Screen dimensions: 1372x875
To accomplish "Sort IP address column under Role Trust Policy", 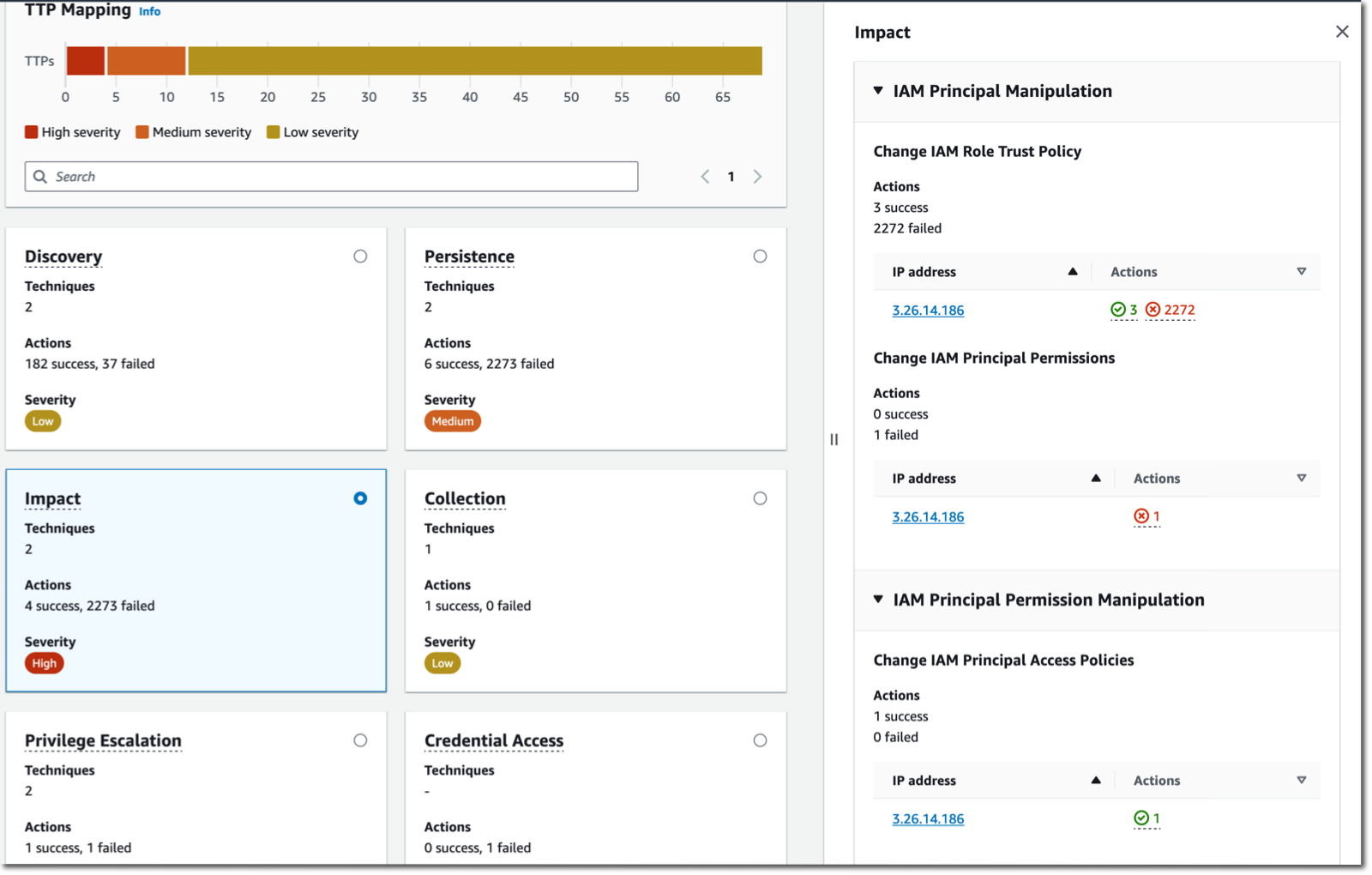I will tap(1073, 272).
